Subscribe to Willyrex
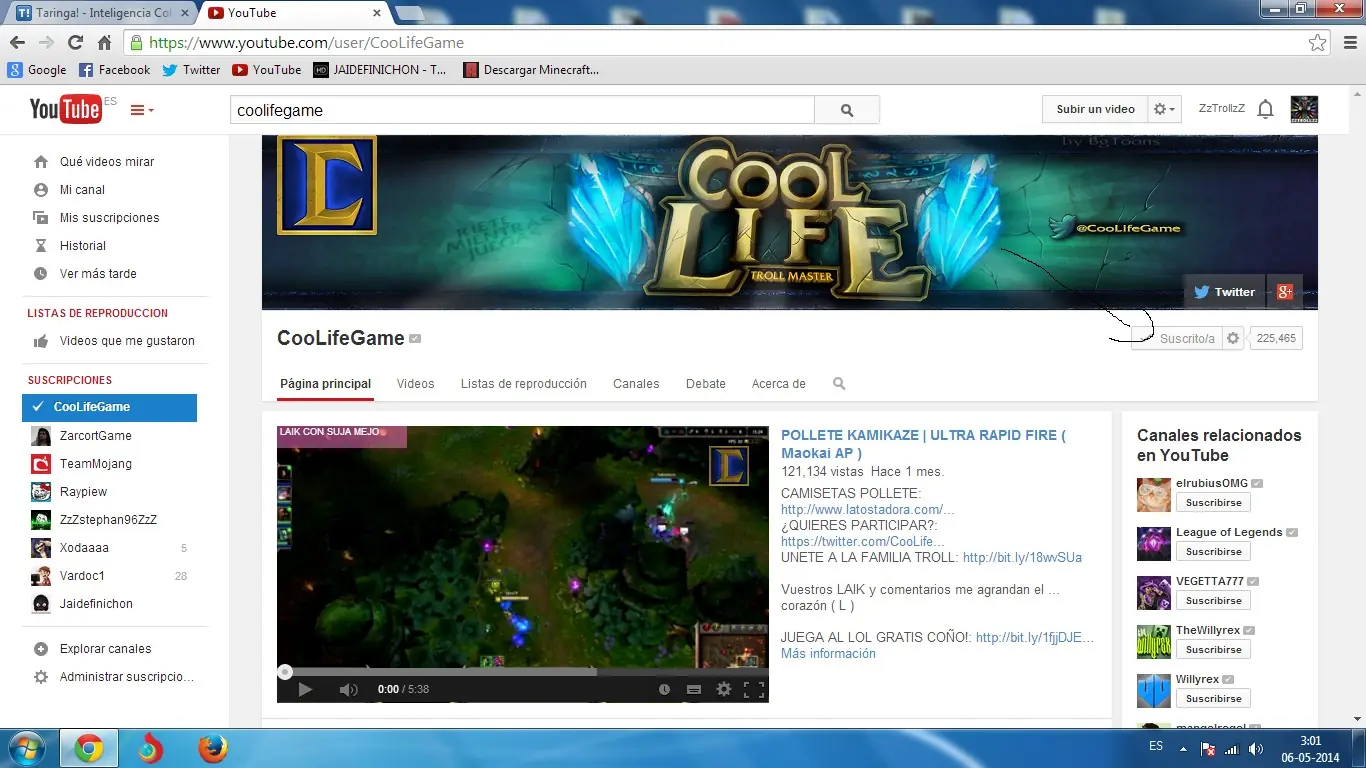The width and height of the screenshot is (1366, 768). point(1213,698)
